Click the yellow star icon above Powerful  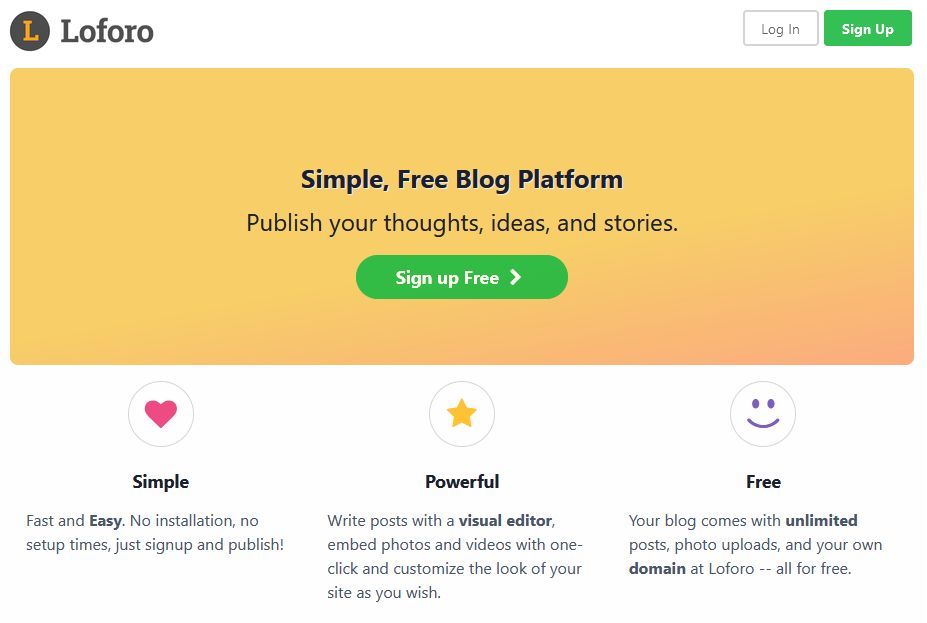tap(462, 413)
